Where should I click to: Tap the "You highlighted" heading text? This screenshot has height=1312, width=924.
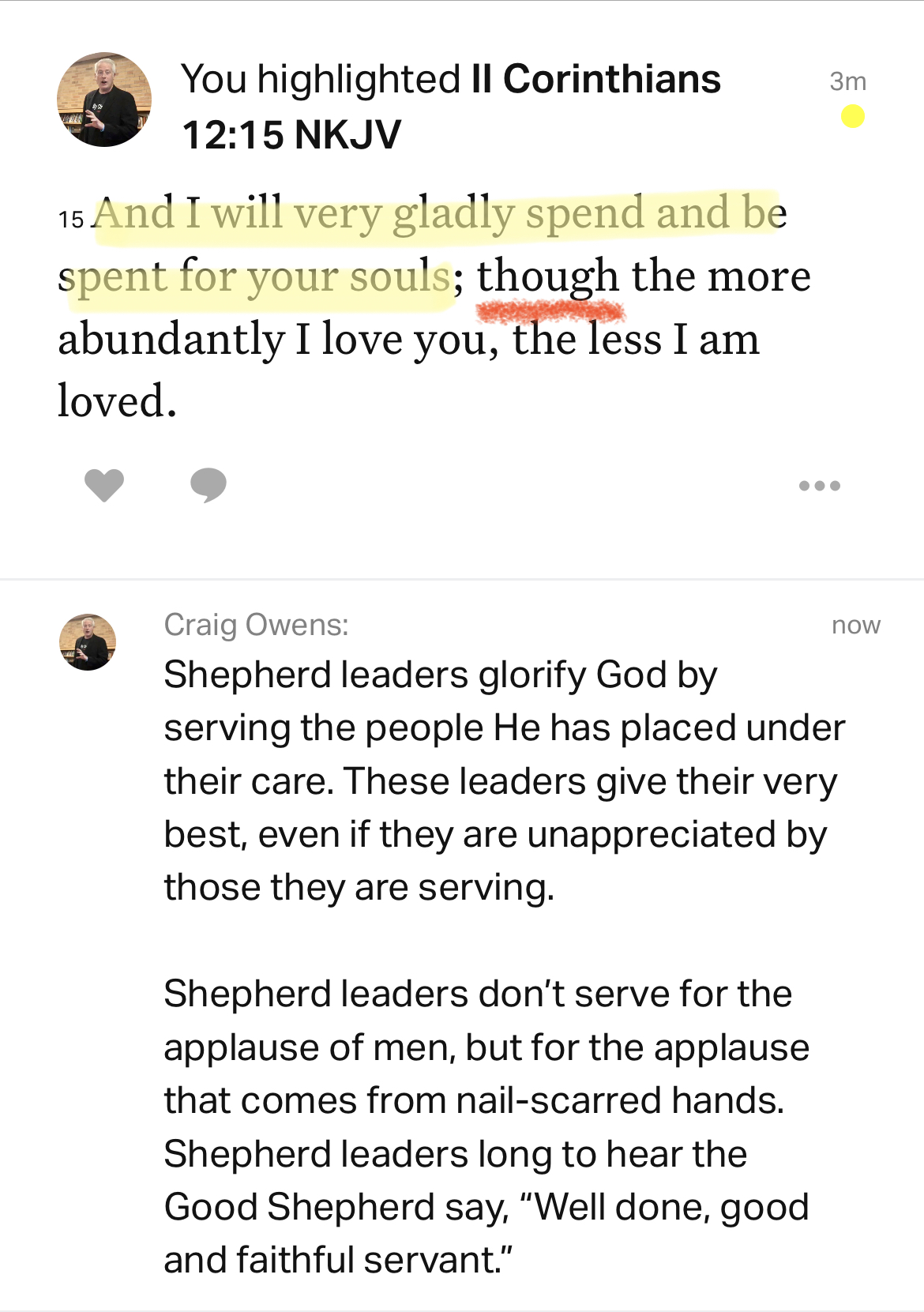pos(320,80)
